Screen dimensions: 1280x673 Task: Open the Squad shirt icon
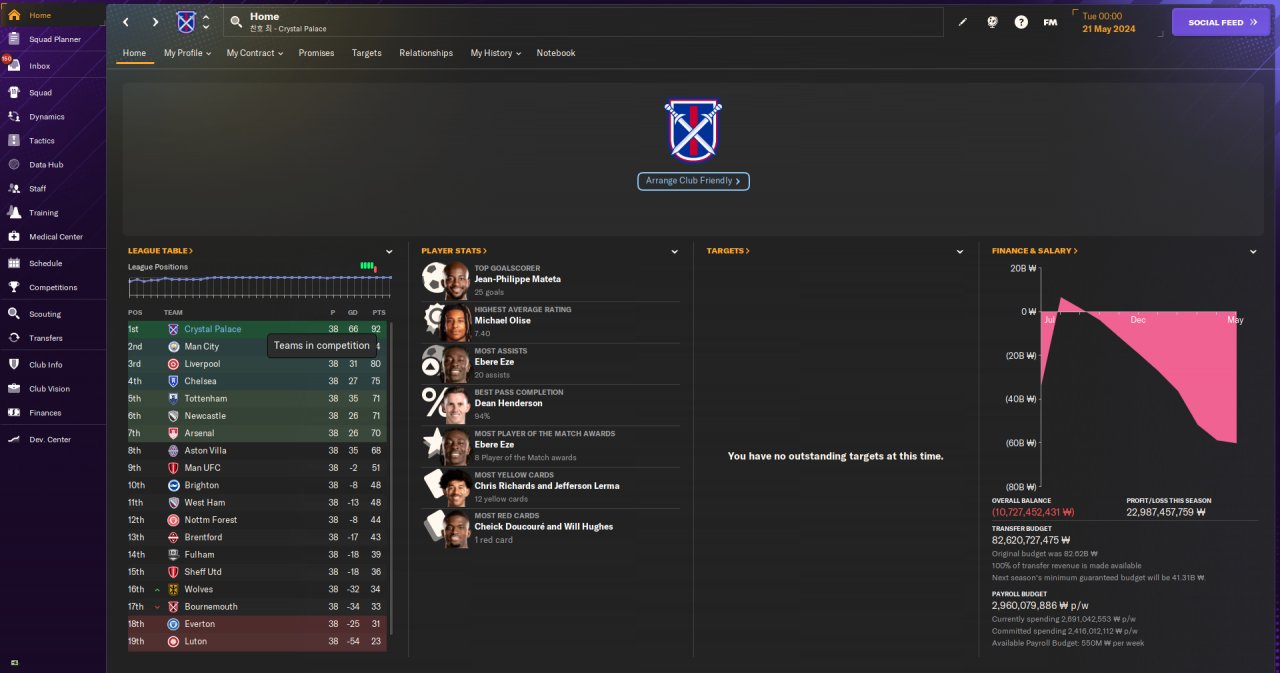(x=14, y=92)
